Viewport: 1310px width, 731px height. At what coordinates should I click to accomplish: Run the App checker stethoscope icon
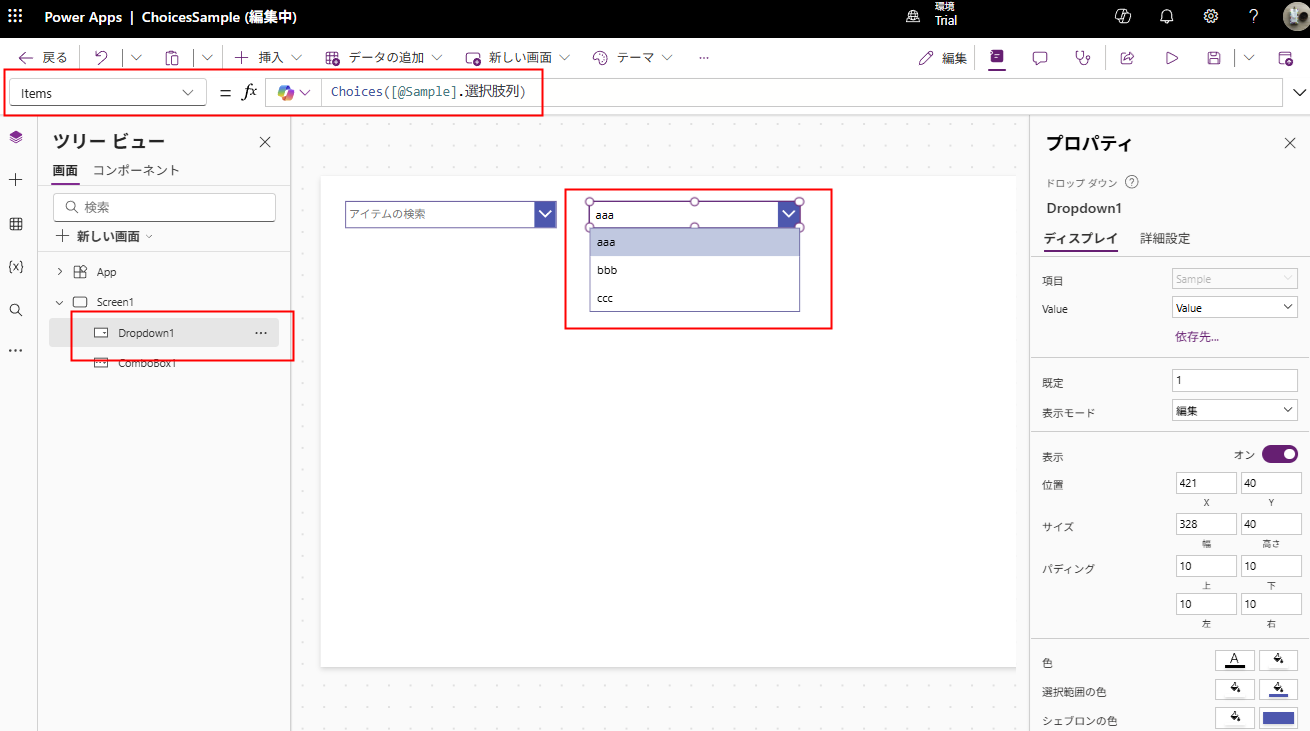[1083, 58]
